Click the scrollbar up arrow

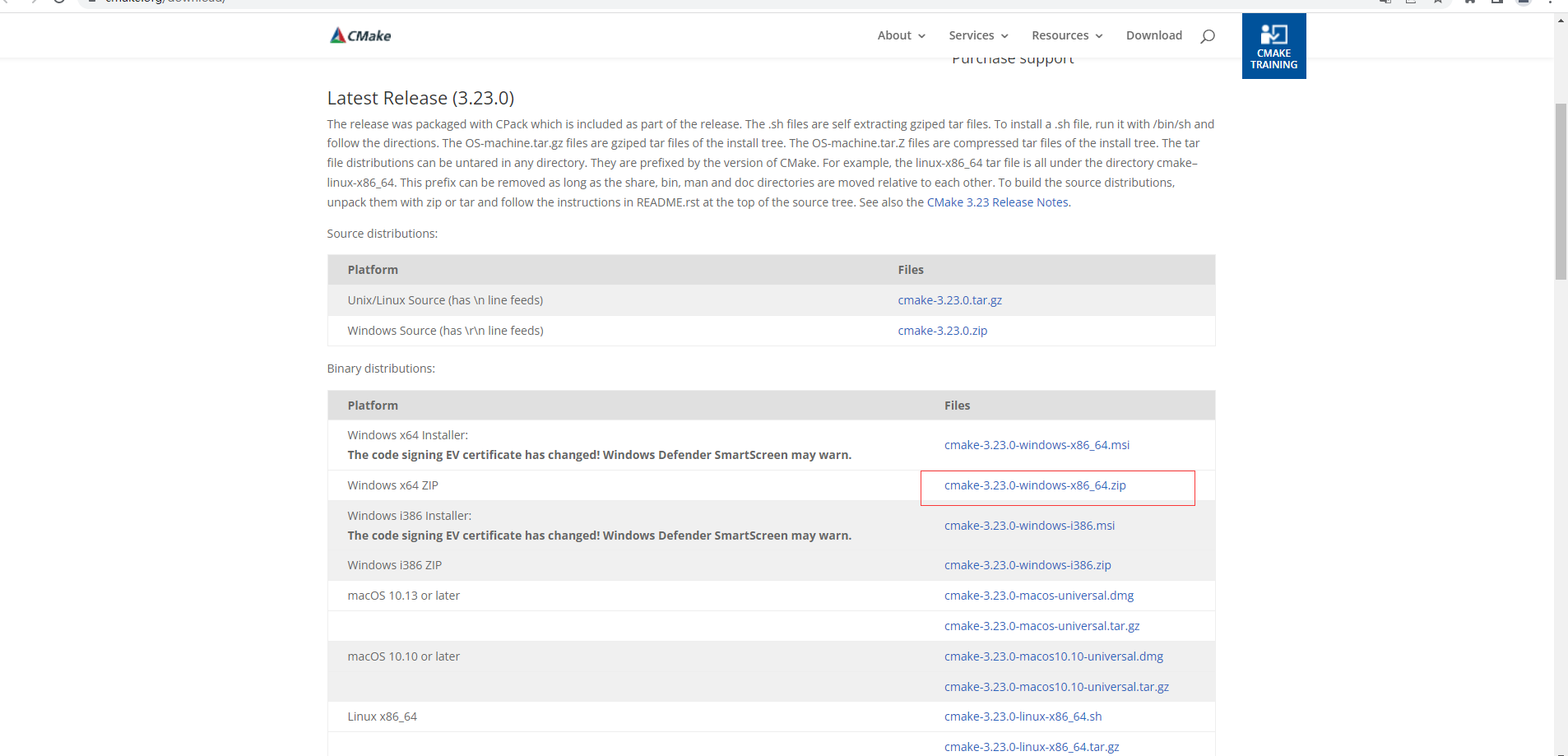1561,20
